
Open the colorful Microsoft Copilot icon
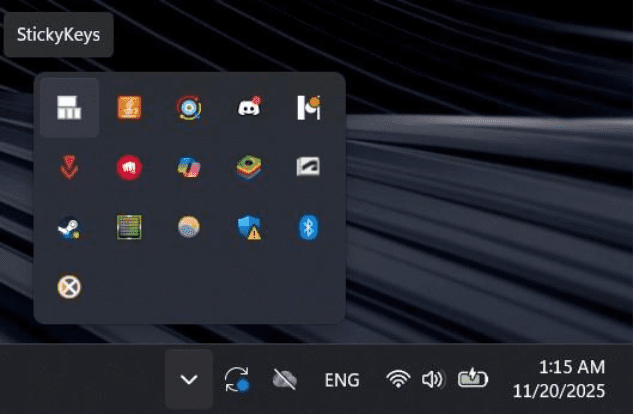(189, 167)
